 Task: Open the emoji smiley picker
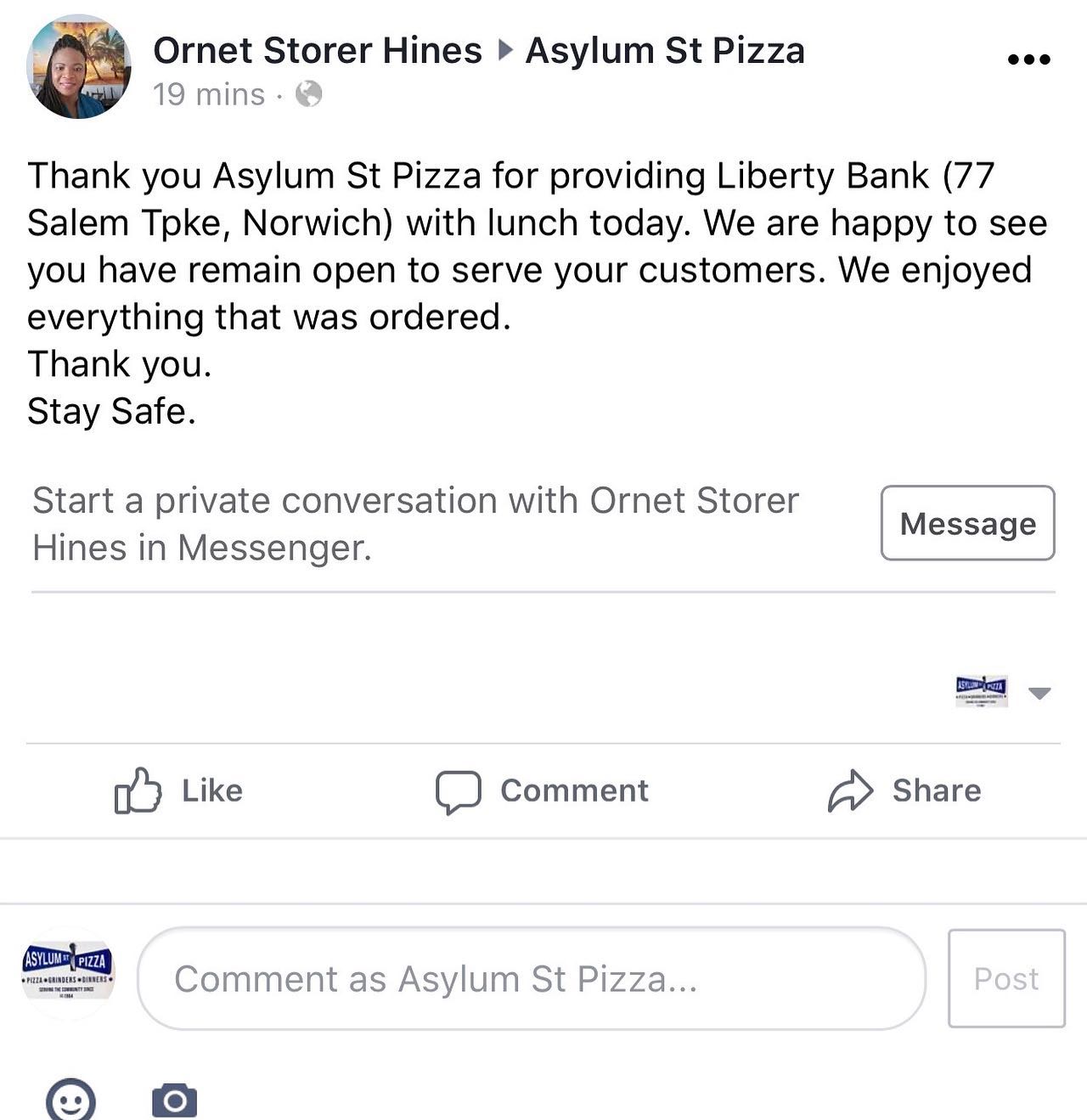pyautogui.click(x=70, y=1101)
